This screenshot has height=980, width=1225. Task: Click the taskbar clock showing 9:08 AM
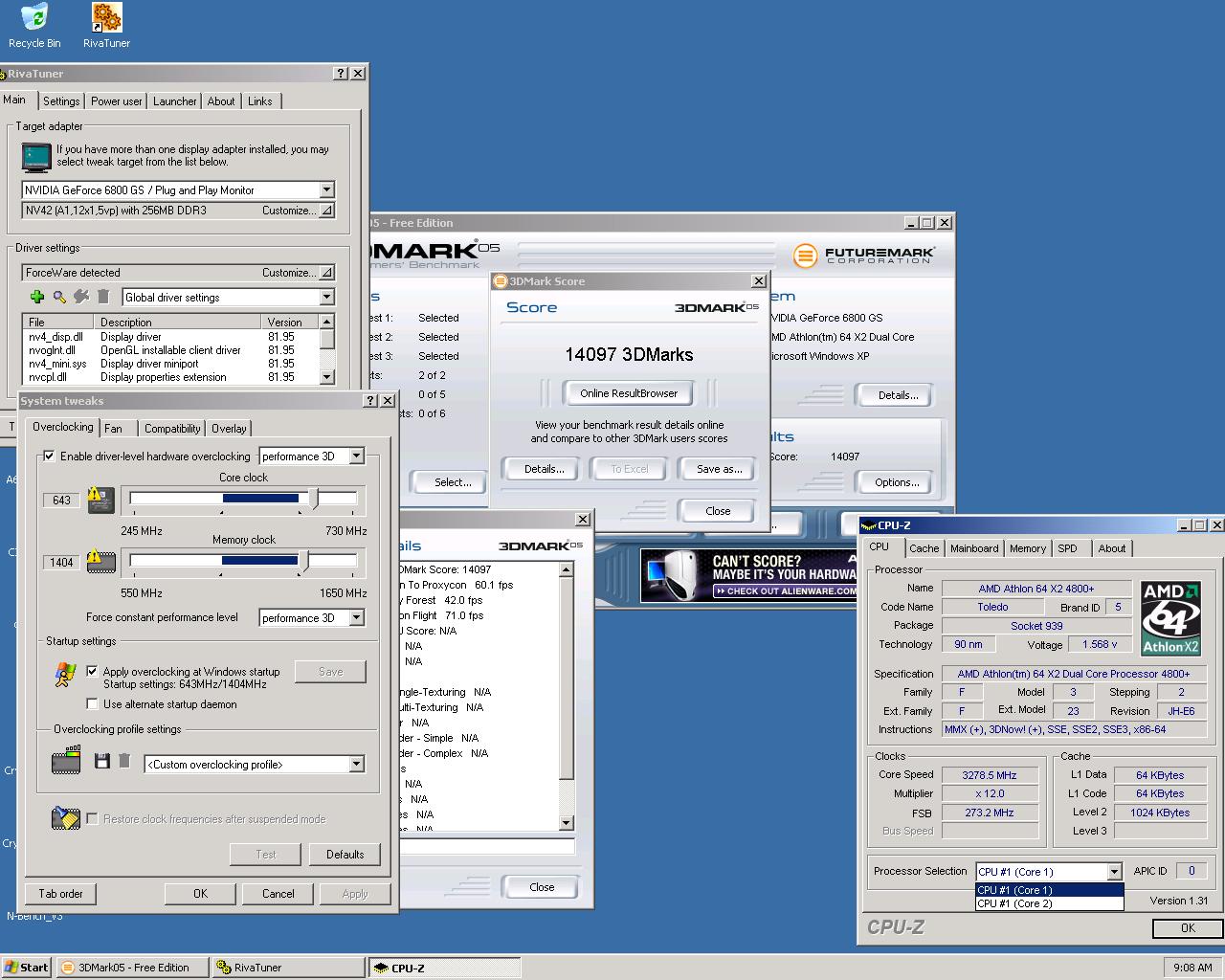coord(1192,968)
